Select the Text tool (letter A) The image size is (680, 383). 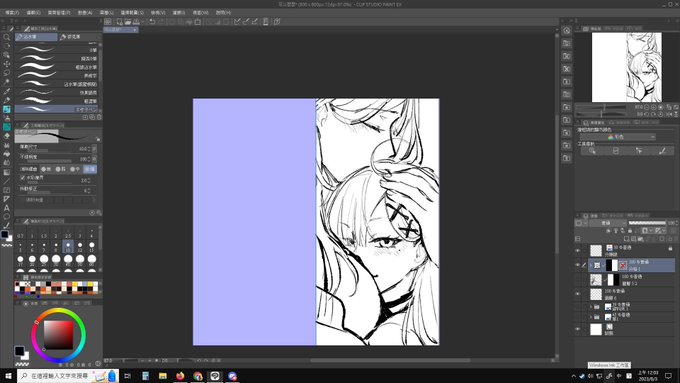(7, 208)
